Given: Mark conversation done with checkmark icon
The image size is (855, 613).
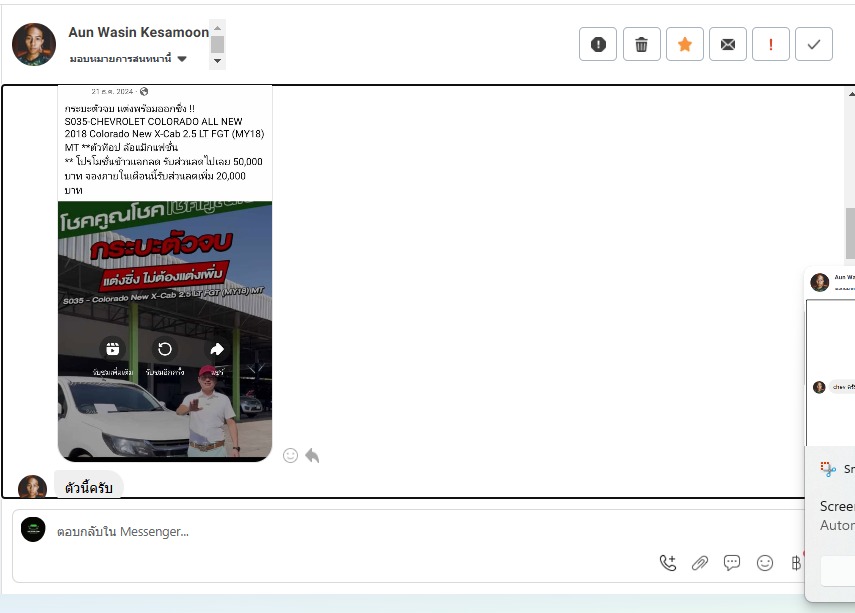Looking at the screenshot, I should 814,44.
